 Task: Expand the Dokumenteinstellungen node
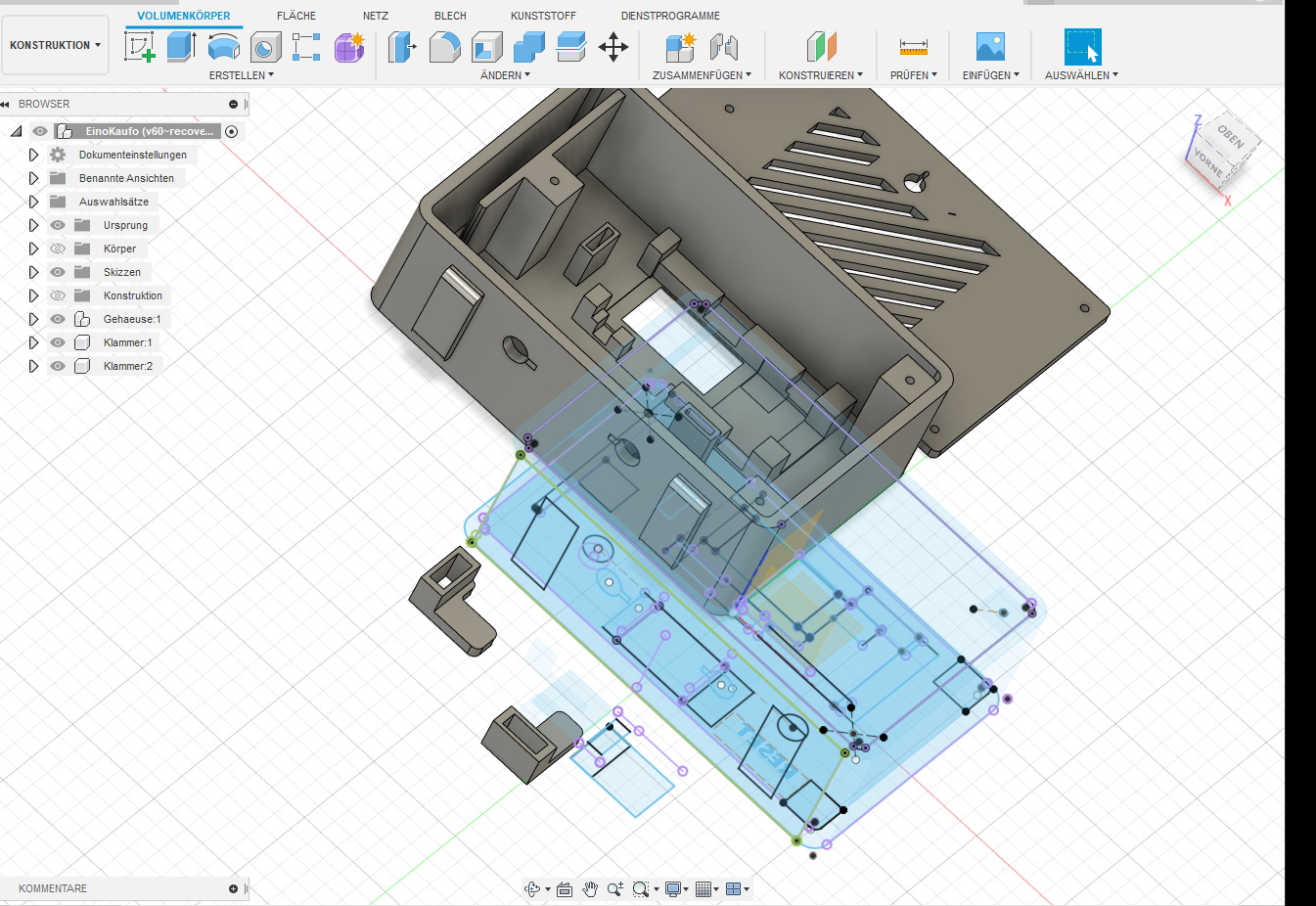coord(33,155)
